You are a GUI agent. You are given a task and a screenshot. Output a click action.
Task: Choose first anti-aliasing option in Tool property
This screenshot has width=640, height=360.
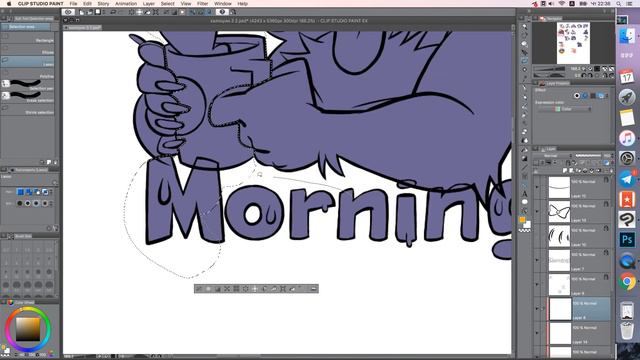[20, 203]
